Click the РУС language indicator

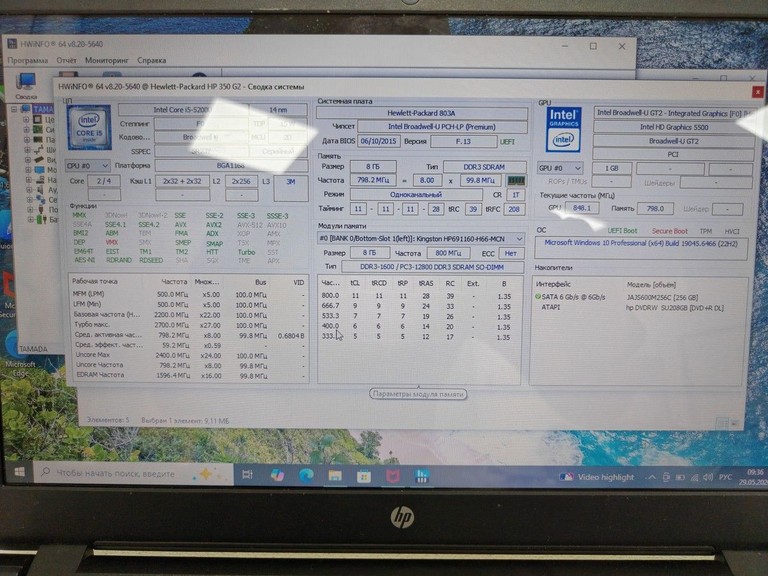pyautogui.click(x=725, y=477)
